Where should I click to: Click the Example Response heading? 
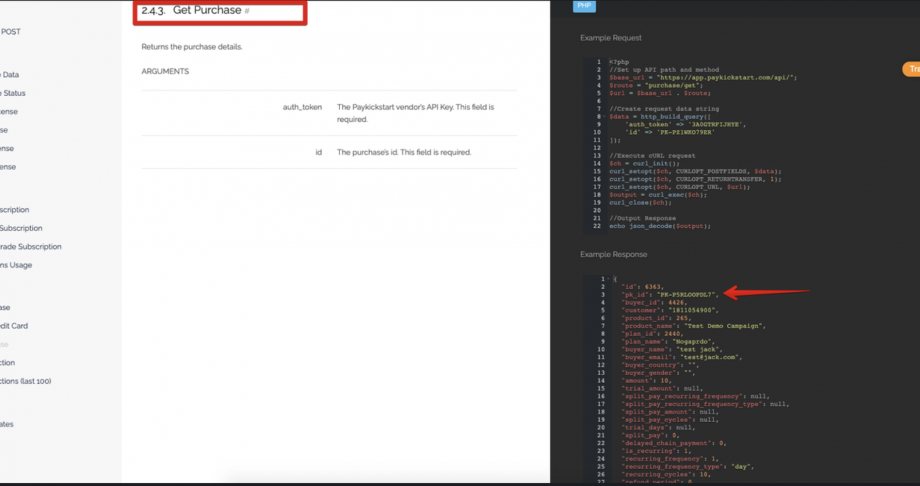[x=614, y=255]
